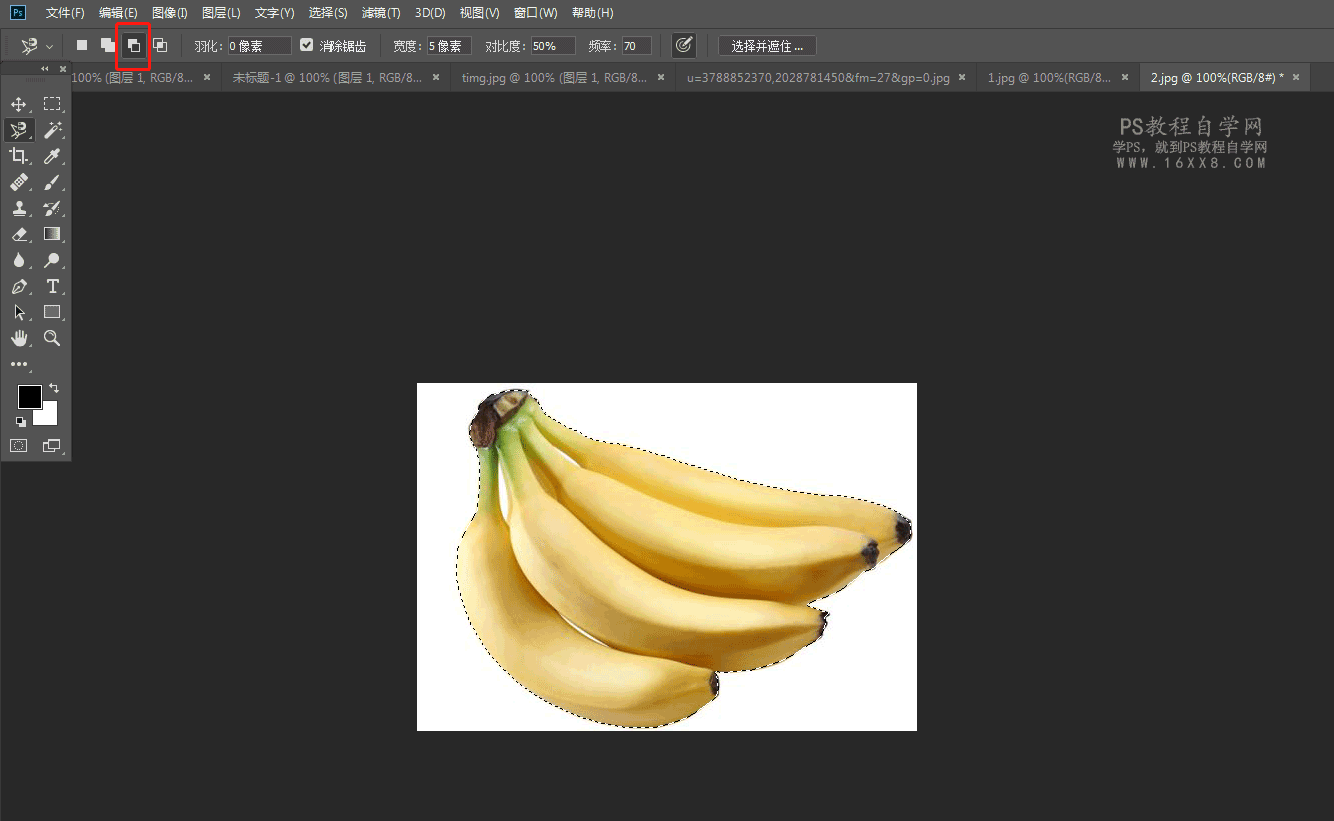Choose New Selection mode

tap(82, 46)
